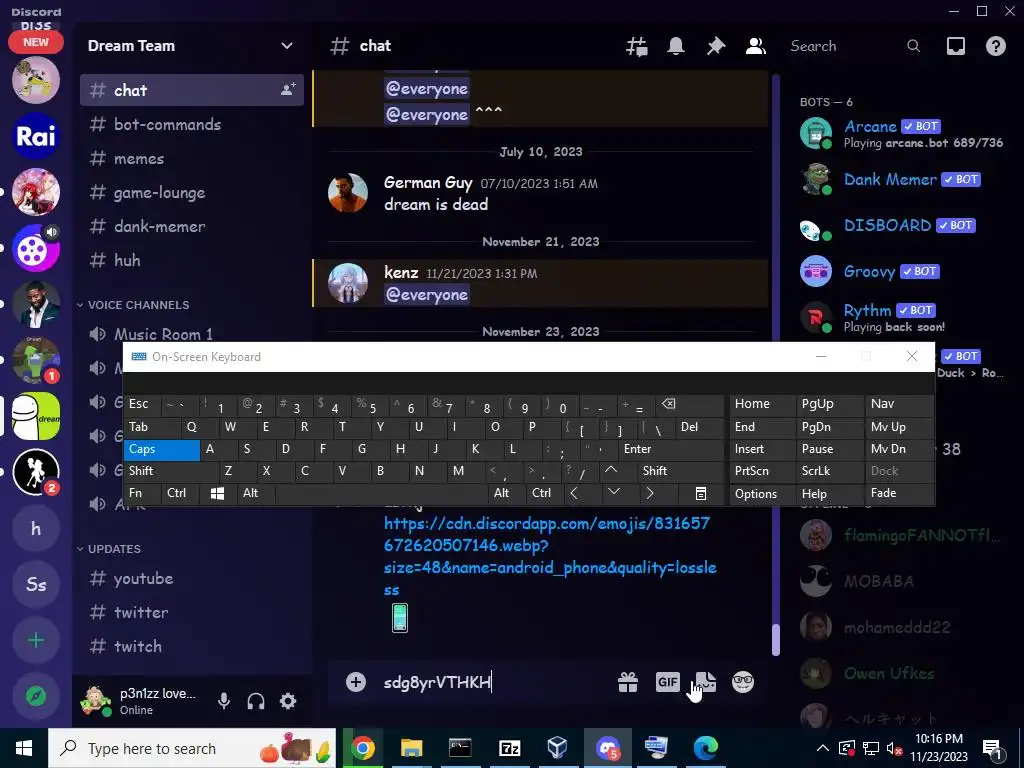Open the Threads icon in channel header
This screenshot has width=1024, height=768.
click(x=637, y=46)
